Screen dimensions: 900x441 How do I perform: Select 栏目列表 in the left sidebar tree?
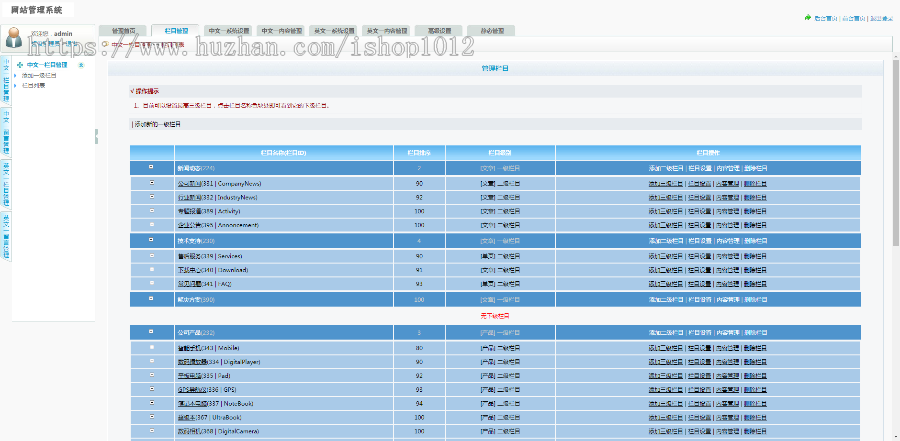pos(34,86)
